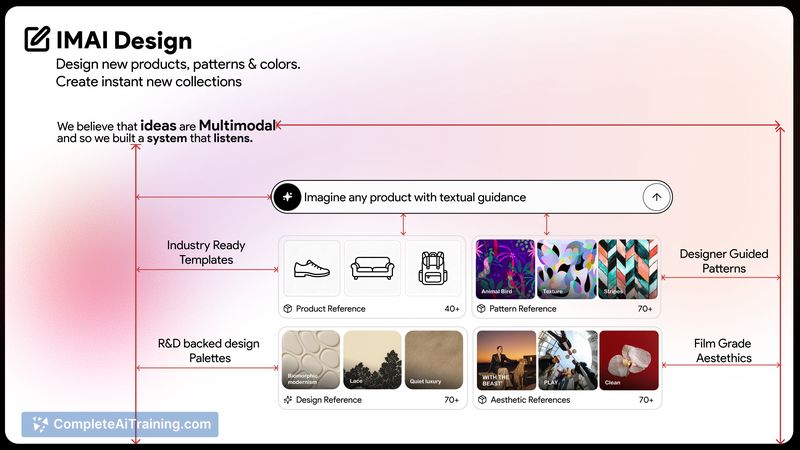Choose the Animal Bird pattern thumbnail
Image resolution: width=800 pixels, height=450 pixels.
point(505,268)
